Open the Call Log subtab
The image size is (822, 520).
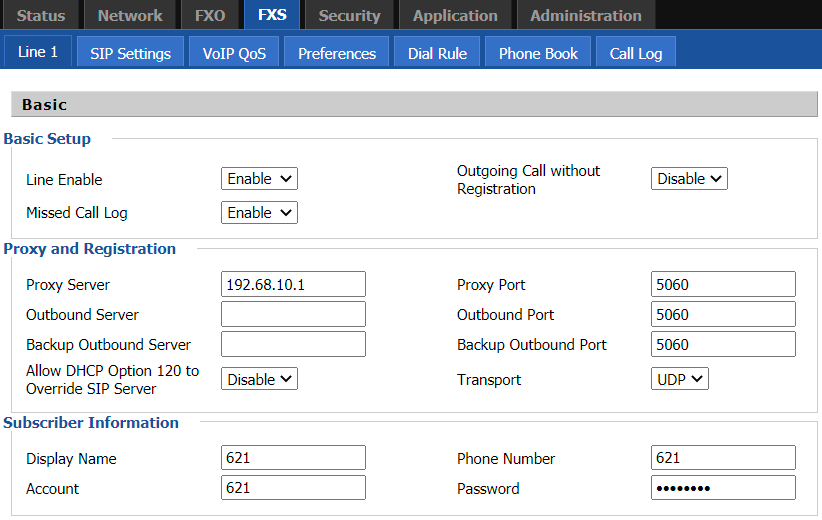click(636, 53)
